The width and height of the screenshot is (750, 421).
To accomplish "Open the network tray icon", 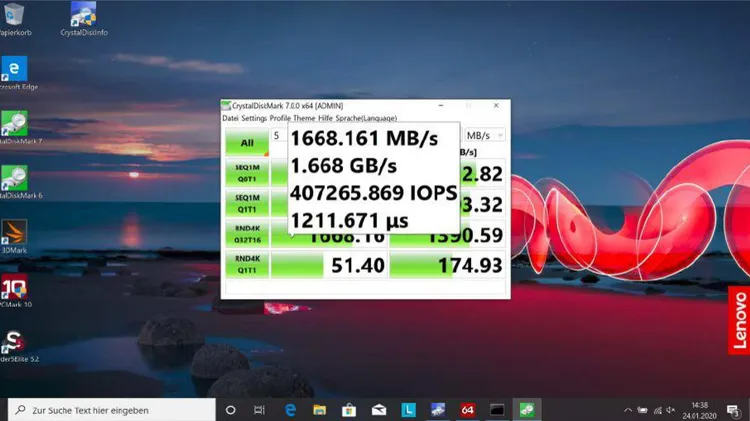I will click(658, 410).
